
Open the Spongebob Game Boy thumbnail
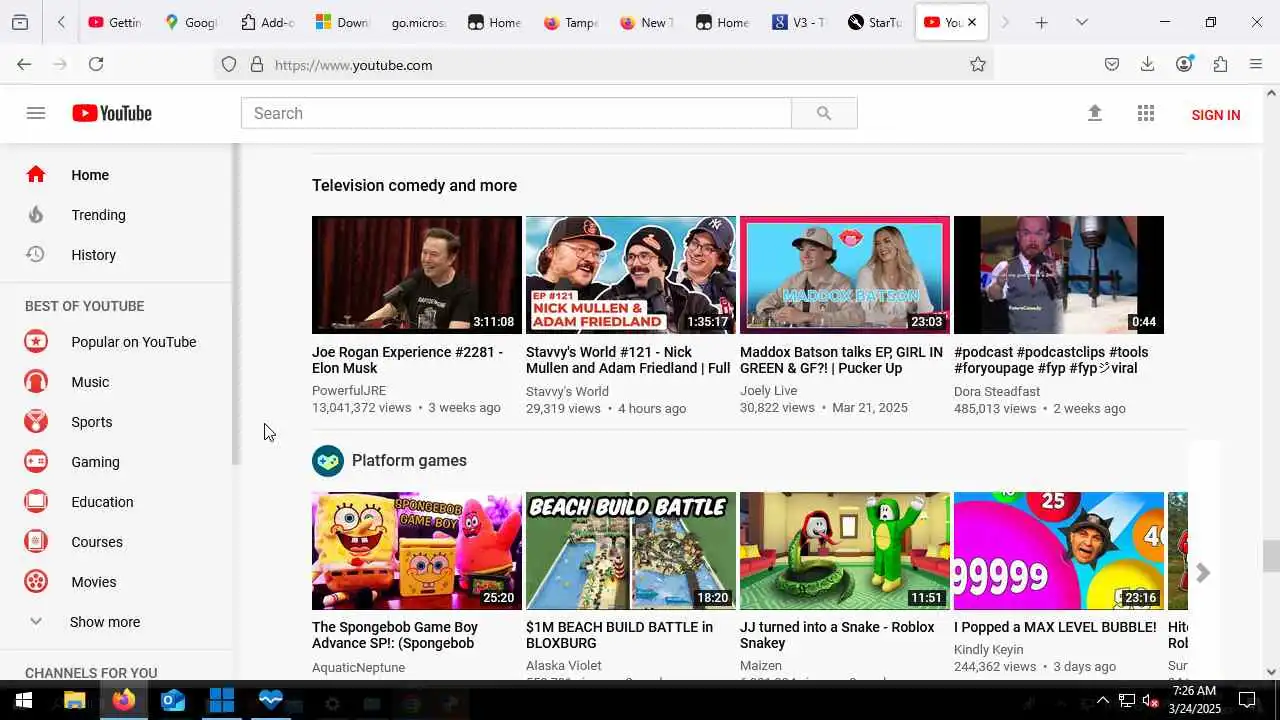417,551
